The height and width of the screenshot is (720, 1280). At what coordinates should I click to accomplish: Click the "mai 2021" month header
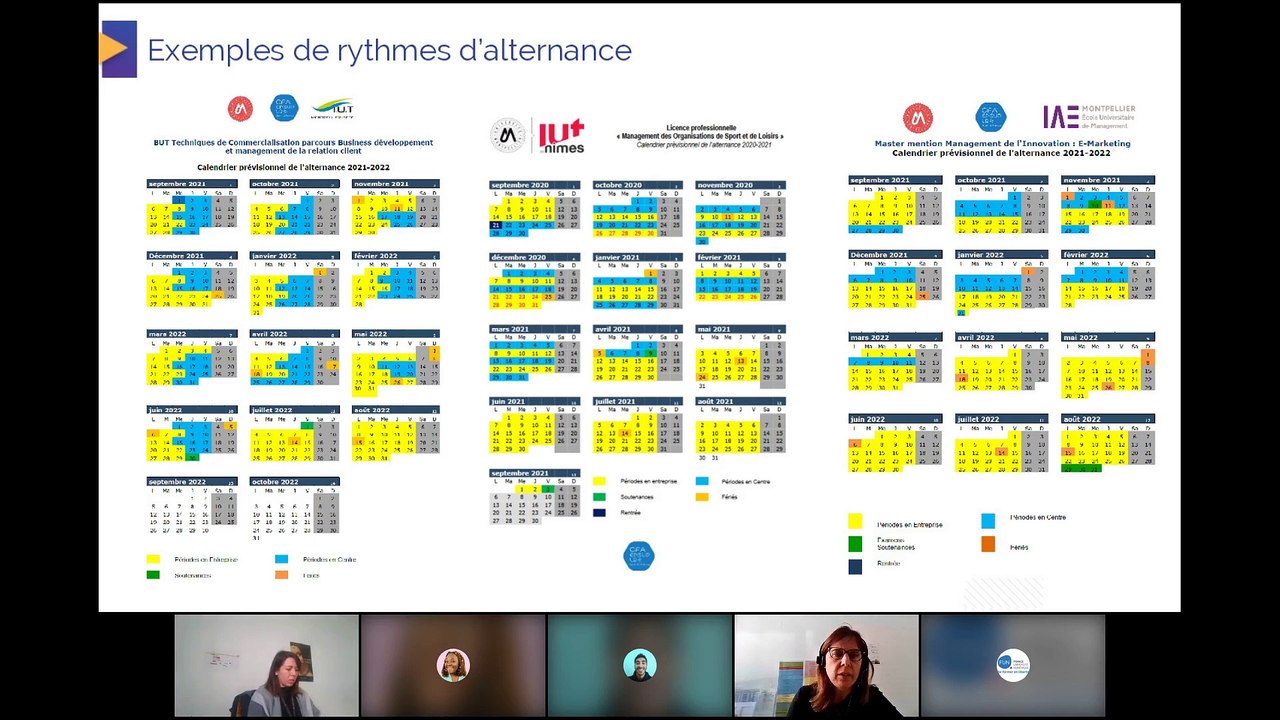click(x=740, y=329)
